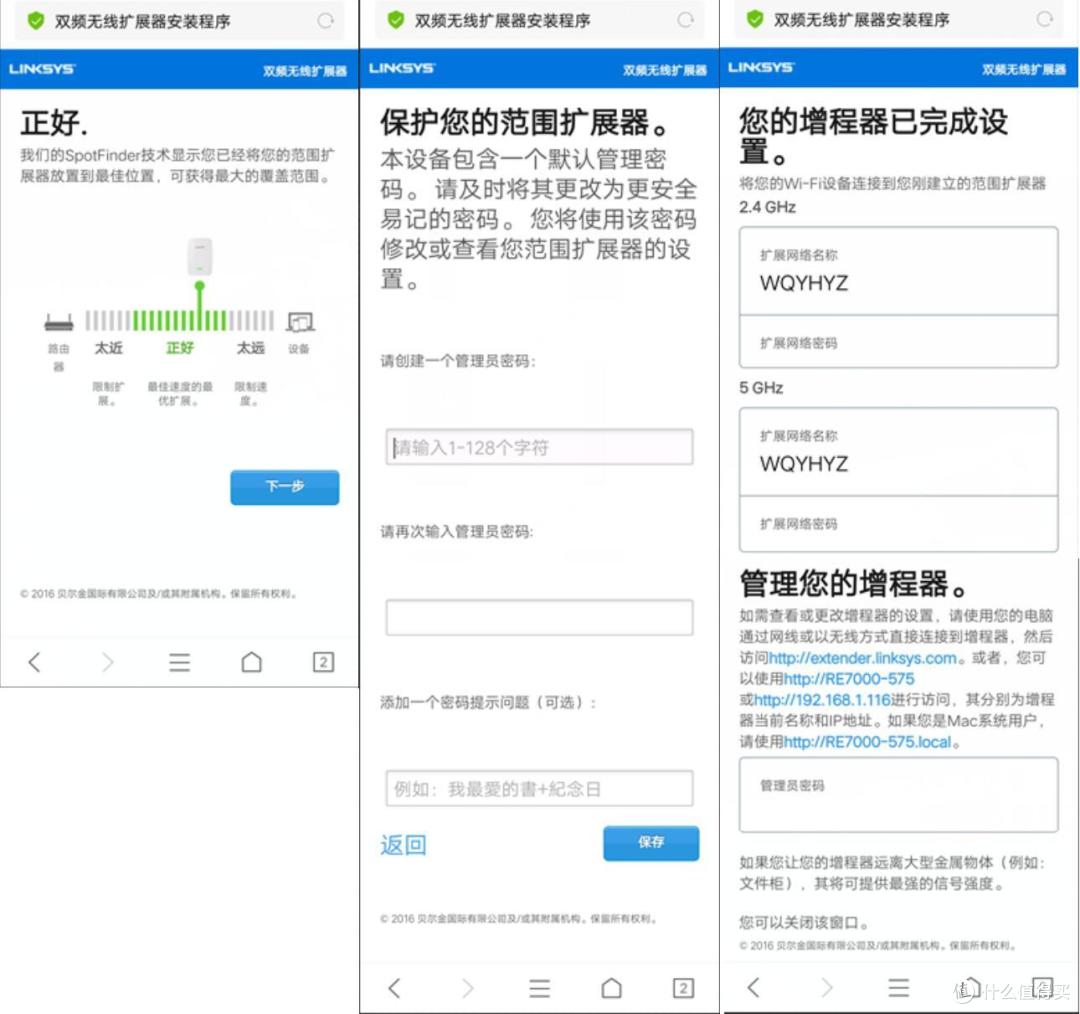
Task: Click the forward arrow in the navigation bar
Action: pyautogui.click(x=107, y=662)
